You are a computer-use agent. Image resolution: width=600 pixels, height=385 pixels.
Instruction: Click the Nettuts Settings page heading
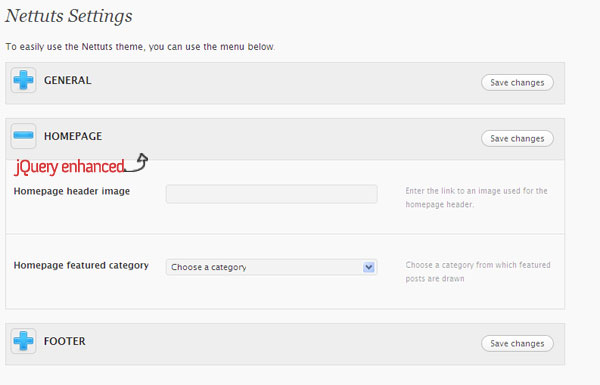(x=69, y=16)
